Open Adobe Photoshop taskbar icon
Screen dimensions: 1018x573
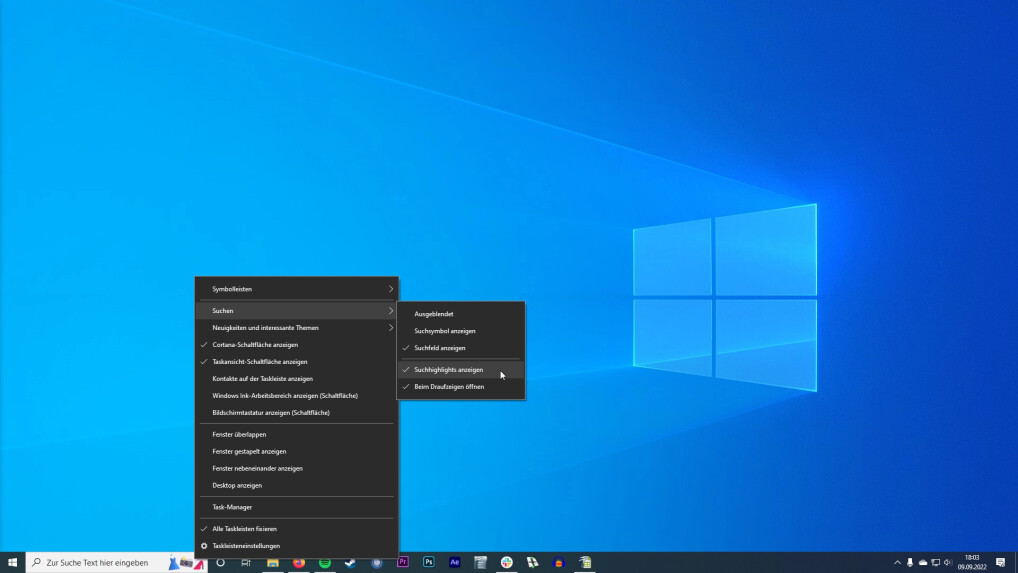click(x=429, y=563)
